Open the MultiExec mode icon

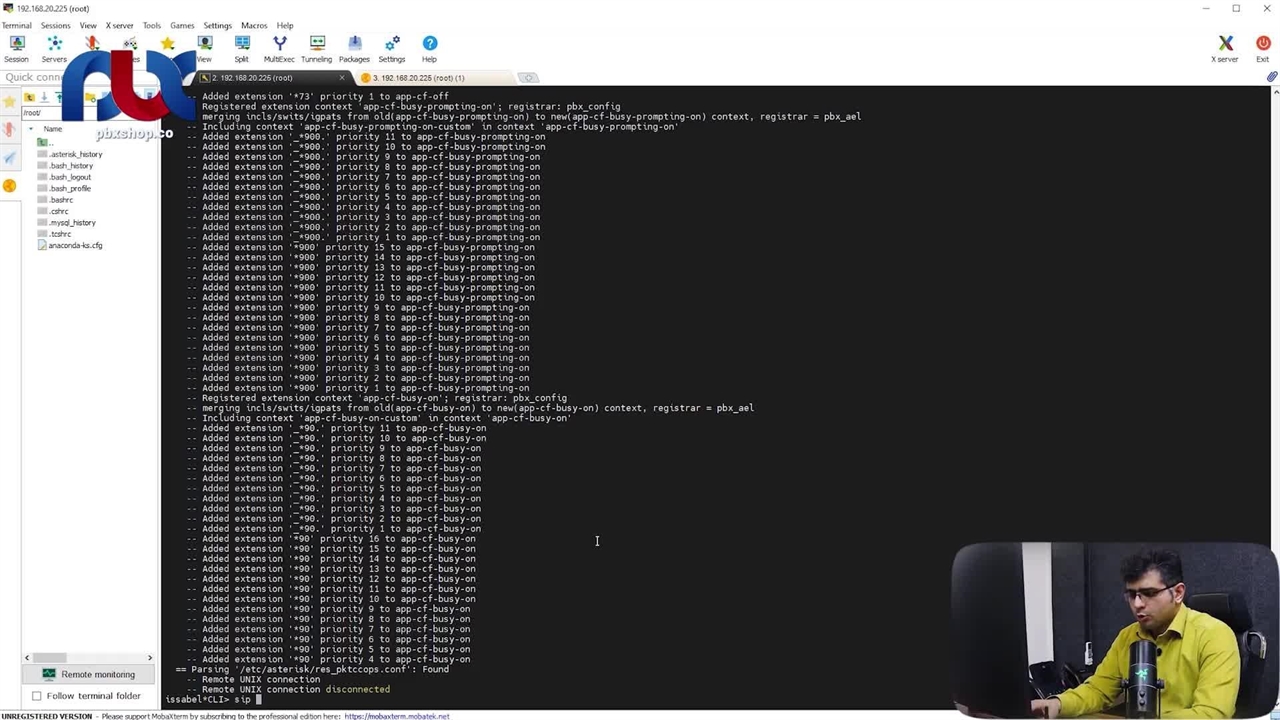coord(279,48)
